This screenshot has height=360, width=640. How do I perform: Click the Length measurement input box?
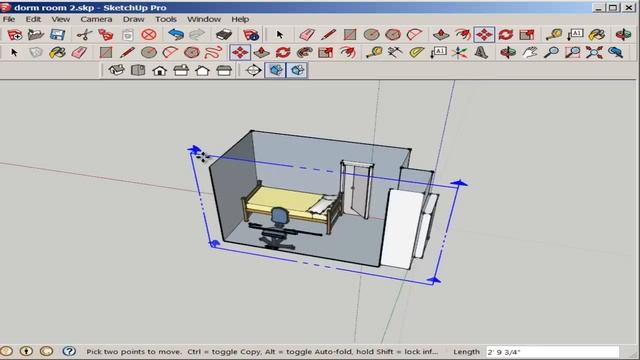tap(552, 352)
